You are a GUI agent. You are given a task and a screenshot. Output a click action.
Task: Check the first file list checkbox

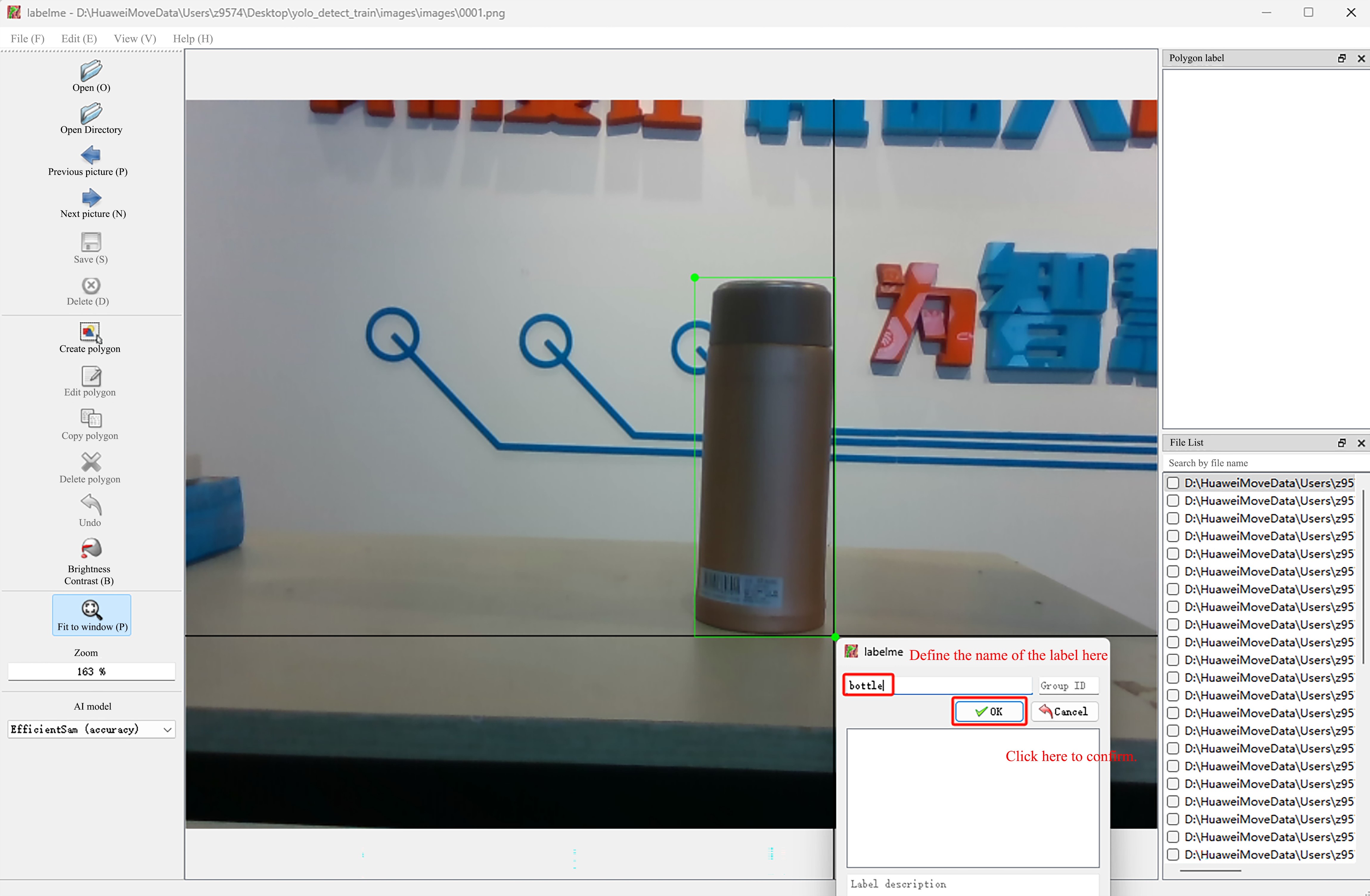(x=1173, y=483)
